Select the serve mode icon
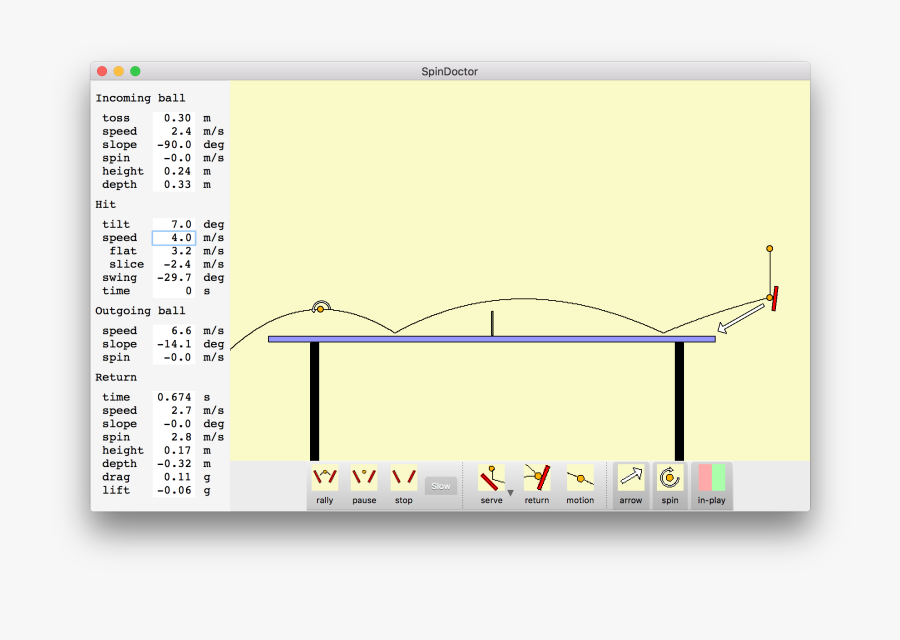This screenshot has height=640, width=900. pyautogui.click(x=490, y=480)
